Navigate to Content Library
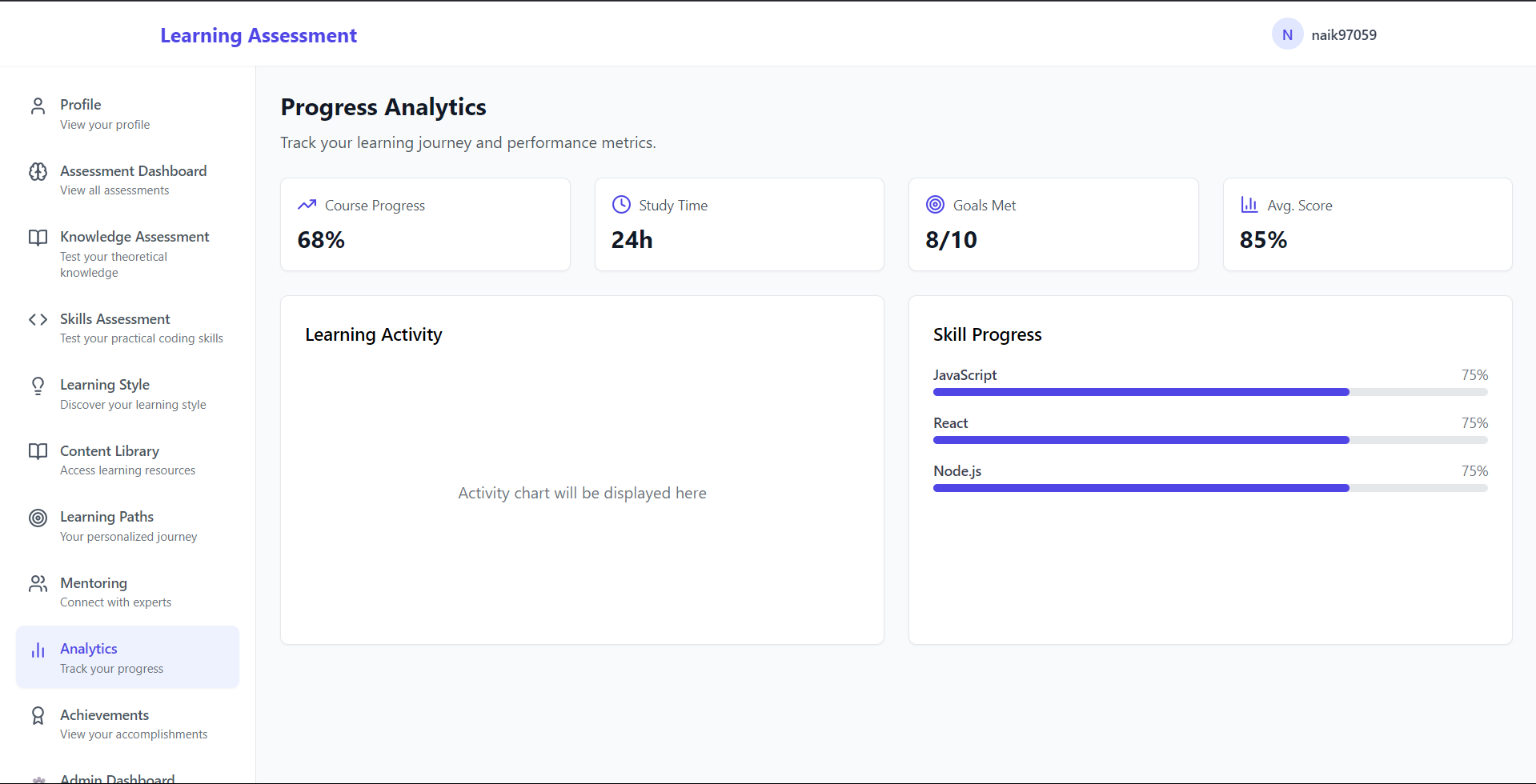This screenshot has height=784, width=1536. pyautogui.click(x=127, y=460)
